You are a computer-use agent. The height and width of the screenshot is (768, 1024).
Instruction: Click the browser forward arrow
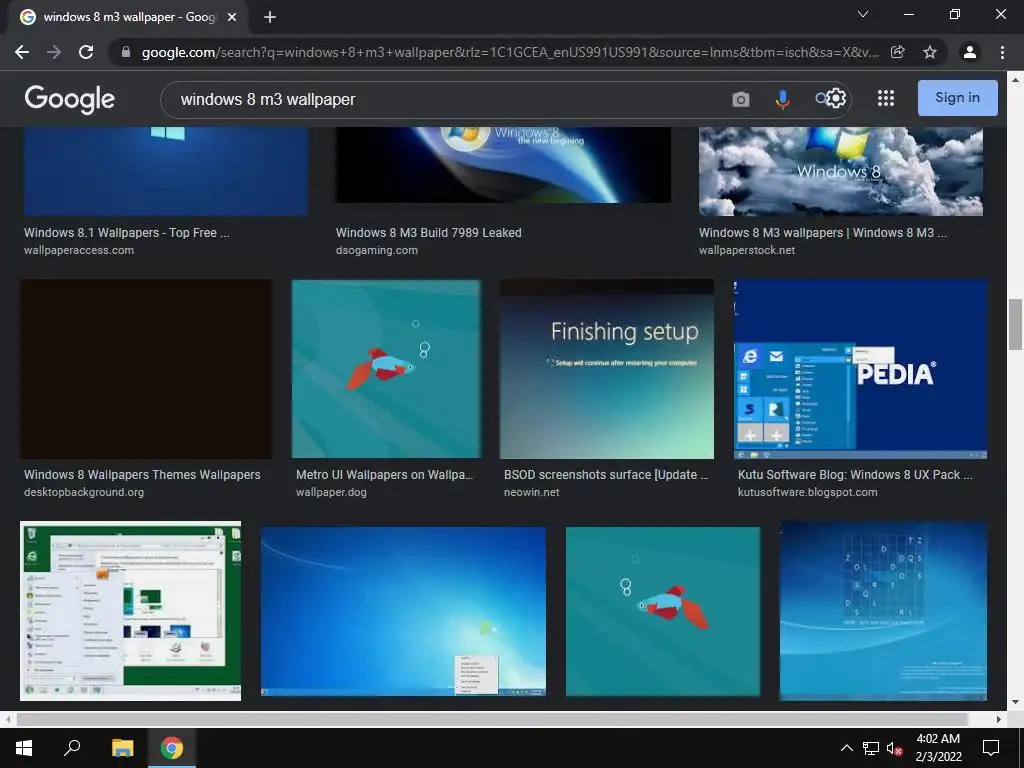pyautogui.click(x=54, y=52)
